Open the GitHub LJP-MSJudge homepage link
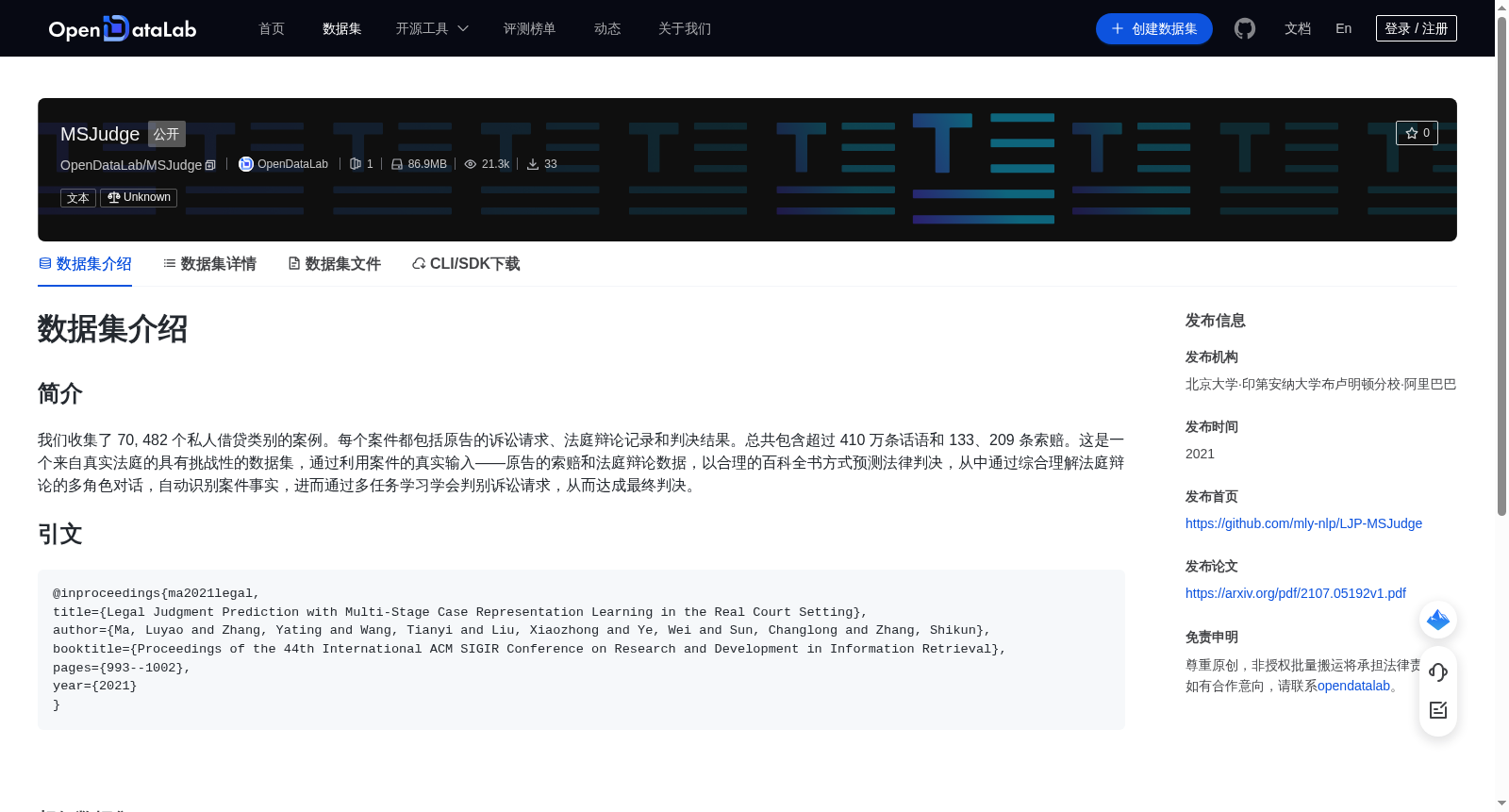 tap(1303, 523)
